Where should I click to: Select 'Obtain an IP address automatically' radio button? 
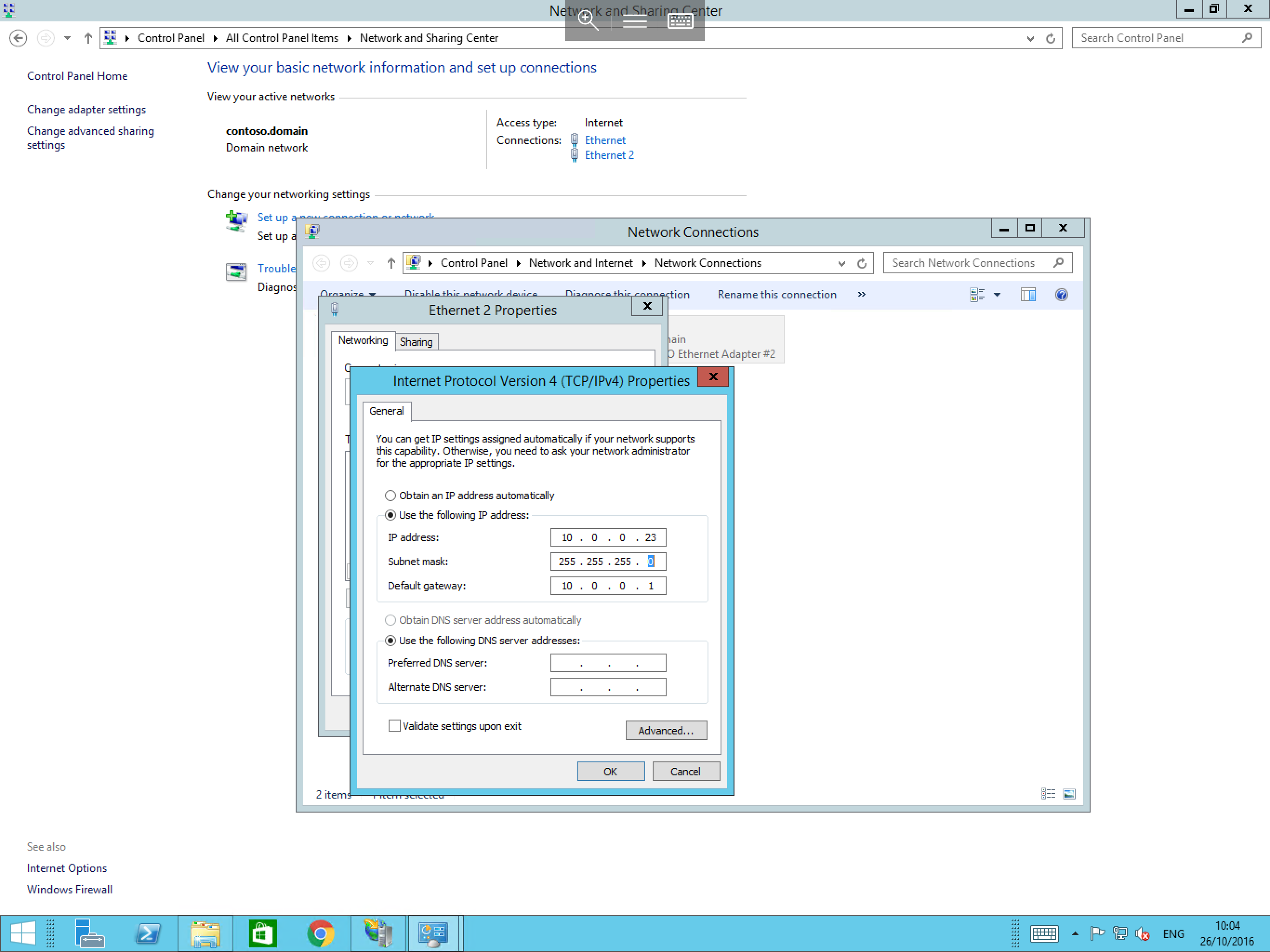pyautogui.click(x=390, y=495)
